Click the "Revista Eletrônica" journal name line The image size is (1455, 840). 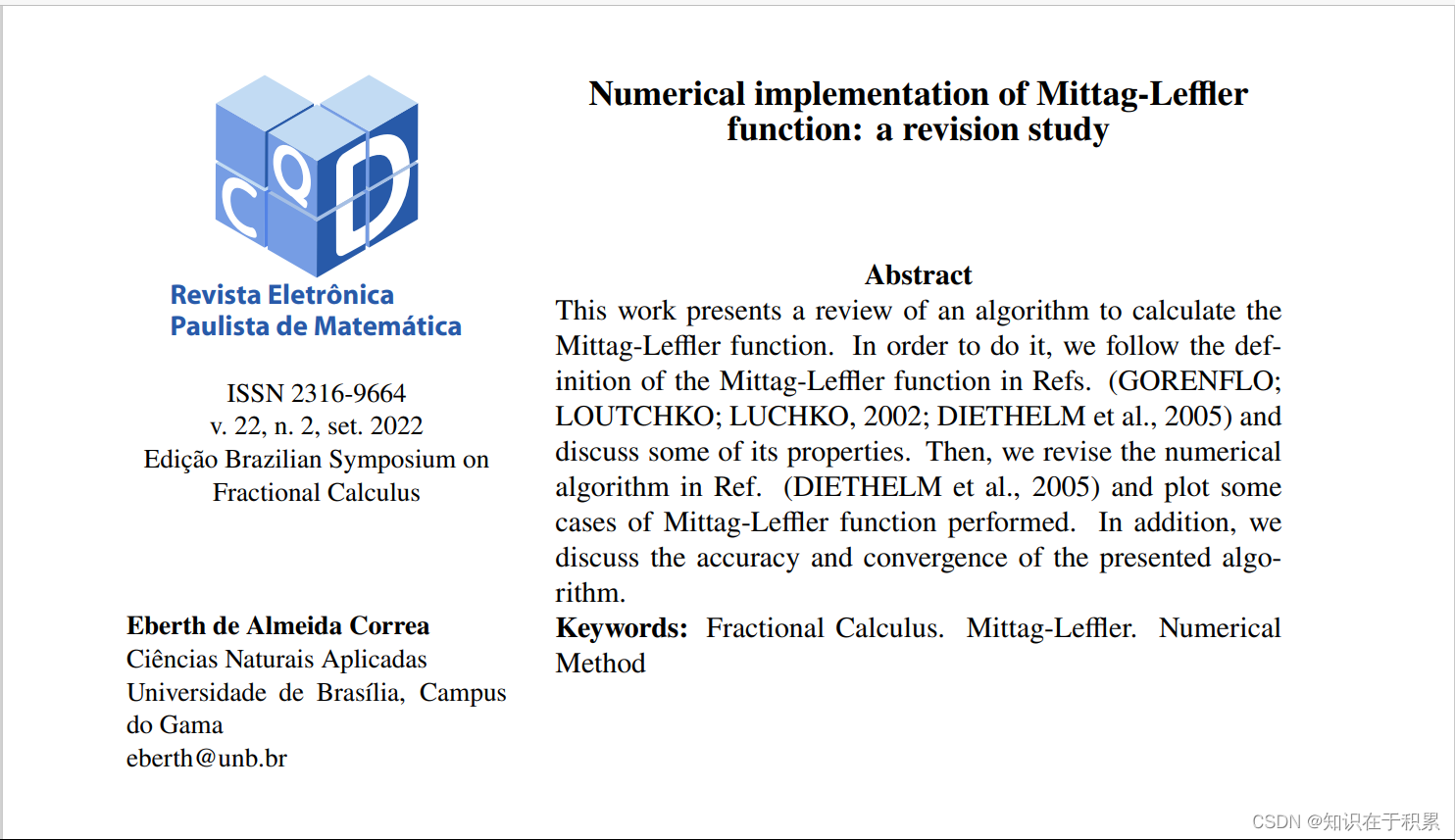pyautogui.click(x=282, y=294)
